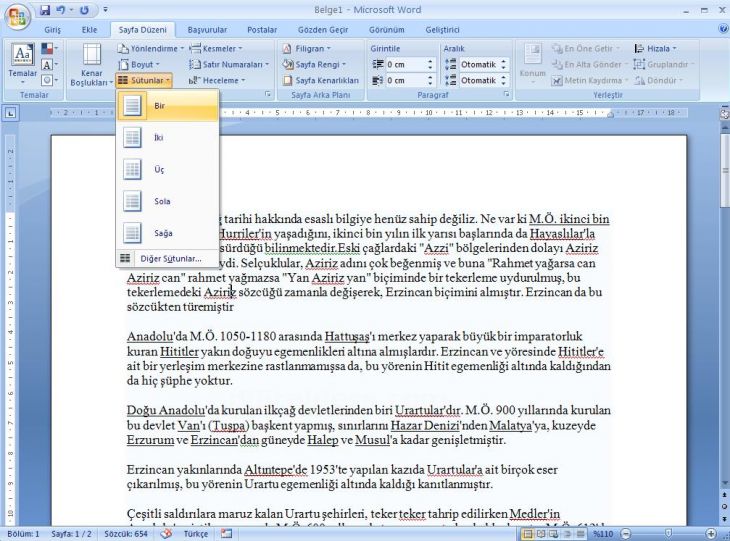Increase spacing after with stepper arrow
This screenshot has width=730, height=541.
pyautogui.click(x=504, y=77)
